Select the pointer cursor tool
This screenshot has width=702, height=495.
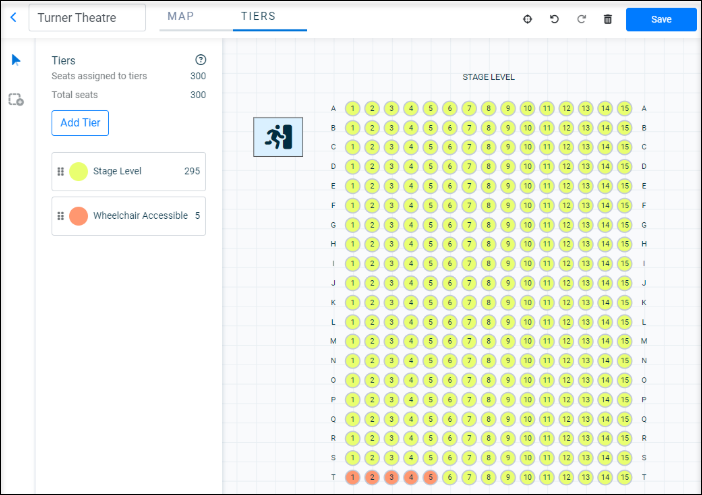tap(16, 60)
